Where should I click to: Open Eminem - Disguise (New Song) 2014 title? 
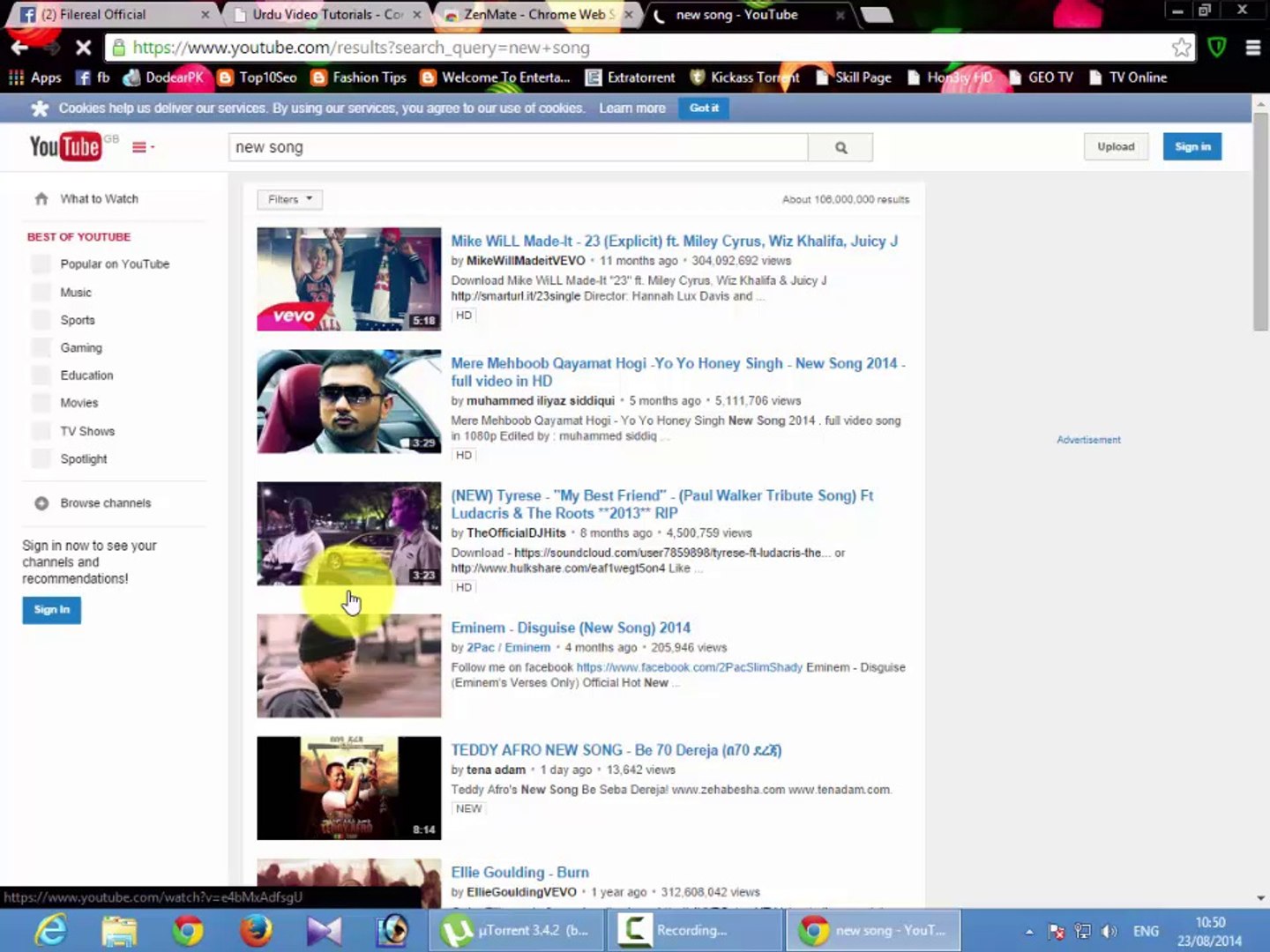pyautogui.click(x=571, y=628)
